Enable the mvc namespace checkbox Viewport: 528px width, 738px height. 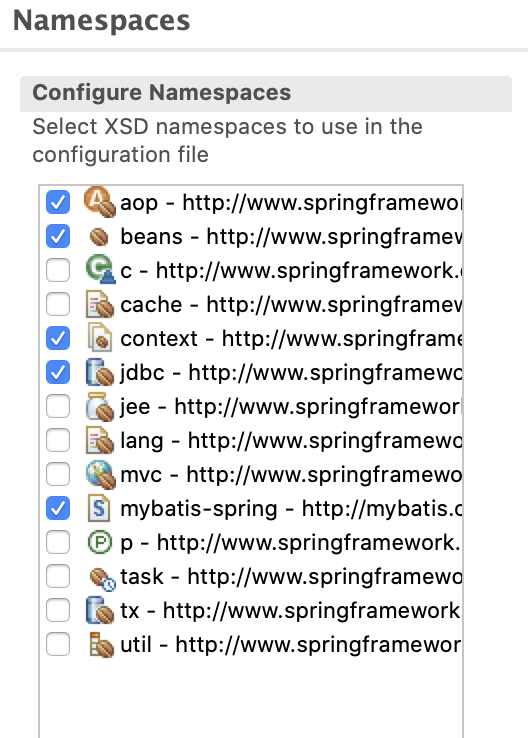click(x=58, y=474)
